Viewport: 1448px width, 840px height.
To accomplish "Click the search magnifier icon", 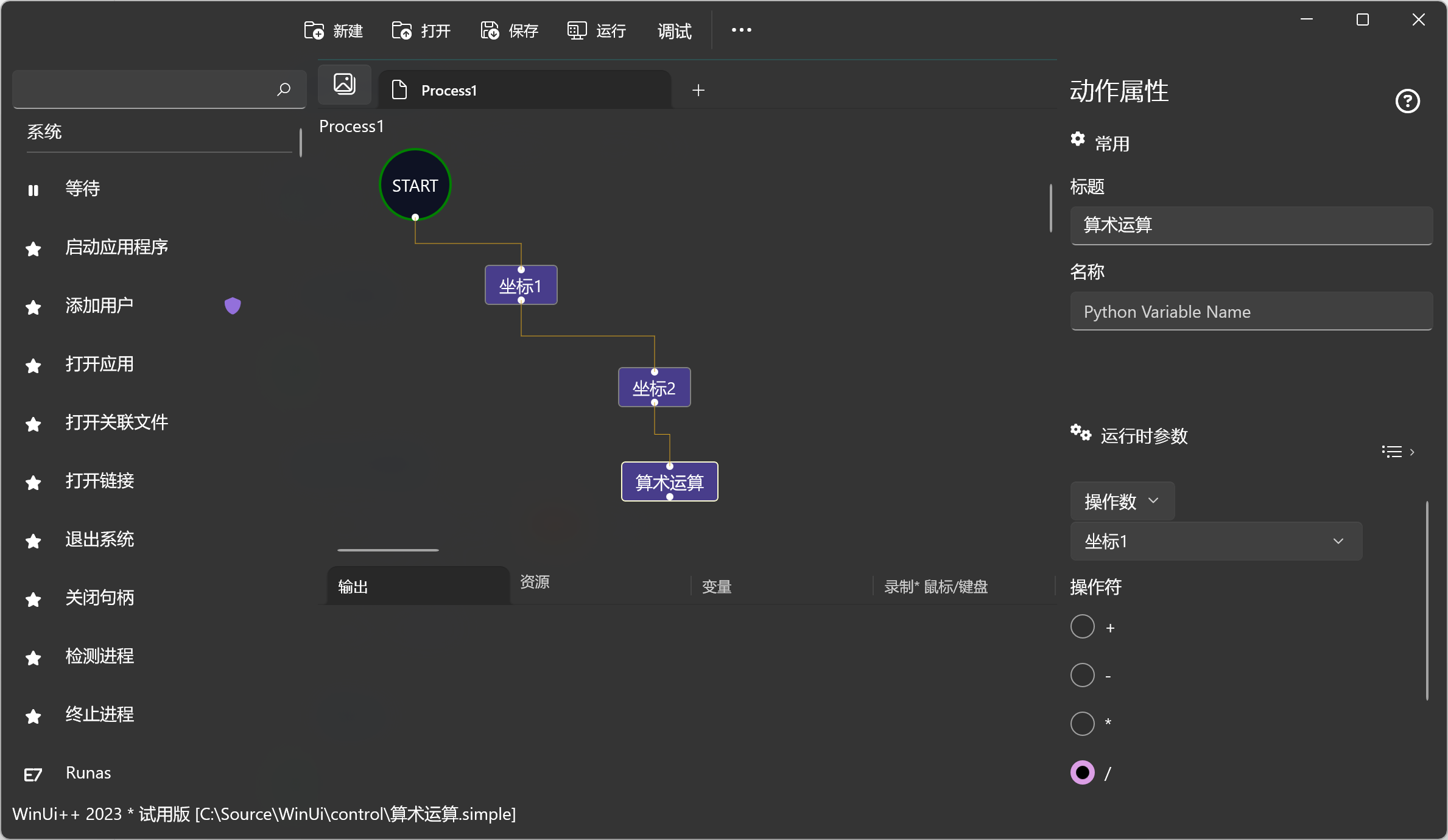I will (x=284, y=89).
